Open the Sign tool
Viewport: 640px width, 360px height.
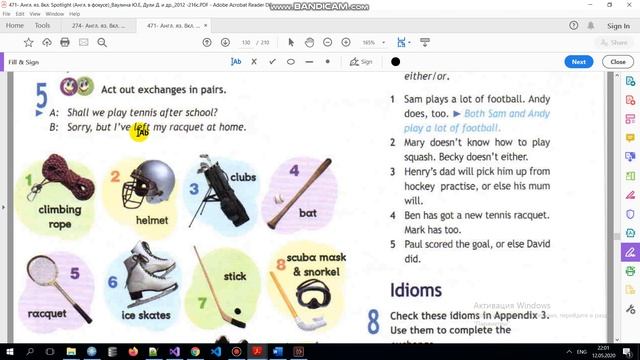(x=361, y=62)
